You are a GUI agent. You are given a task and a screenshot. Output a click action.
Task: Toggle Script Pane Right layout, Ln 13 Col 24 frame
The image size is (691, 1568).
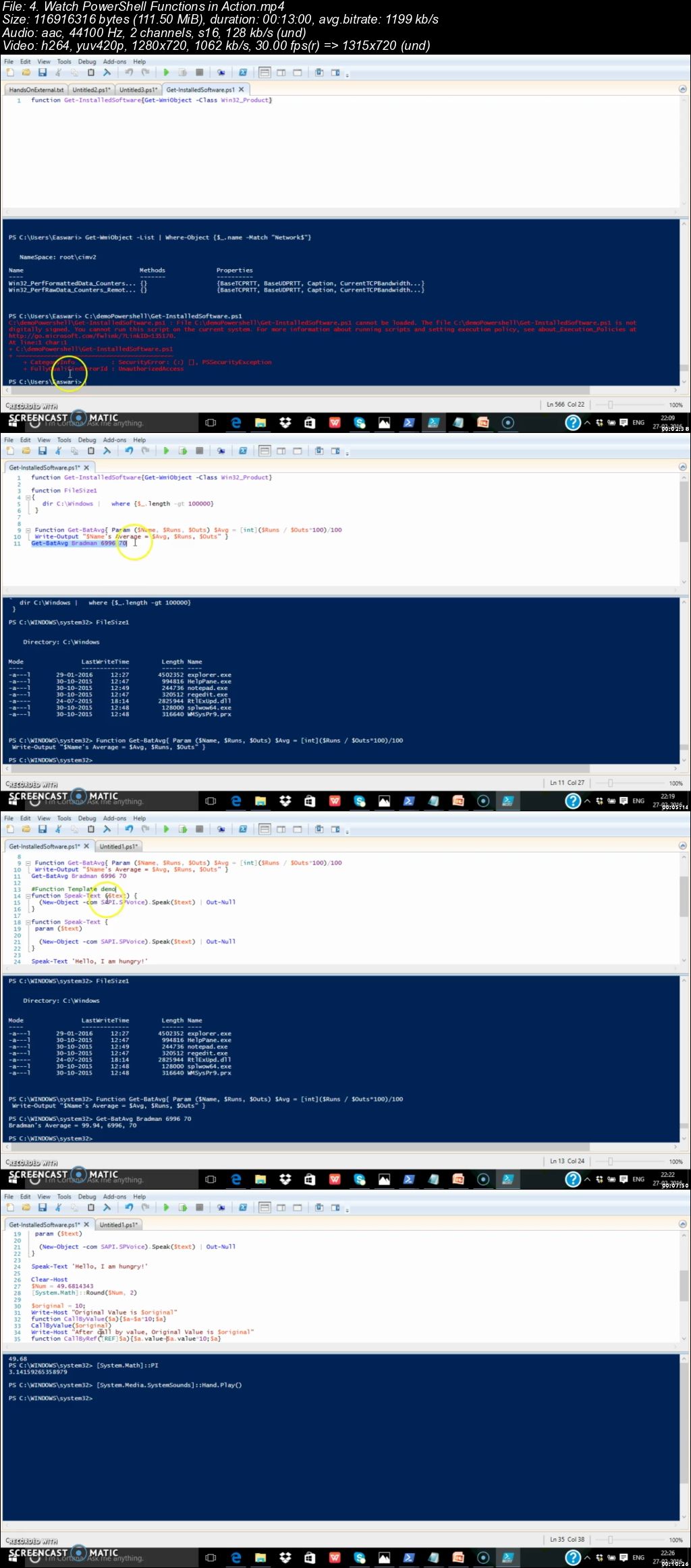coord(281,829)
